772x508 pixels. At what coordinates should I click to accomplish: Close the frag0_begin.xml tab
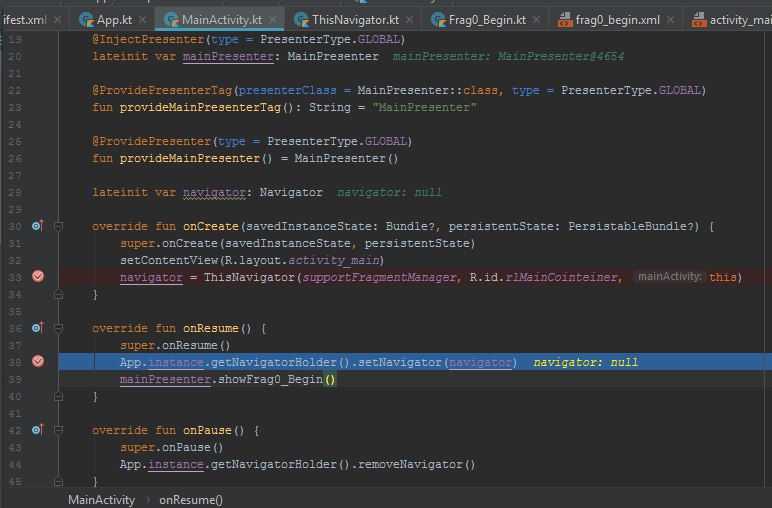point(670,20)
